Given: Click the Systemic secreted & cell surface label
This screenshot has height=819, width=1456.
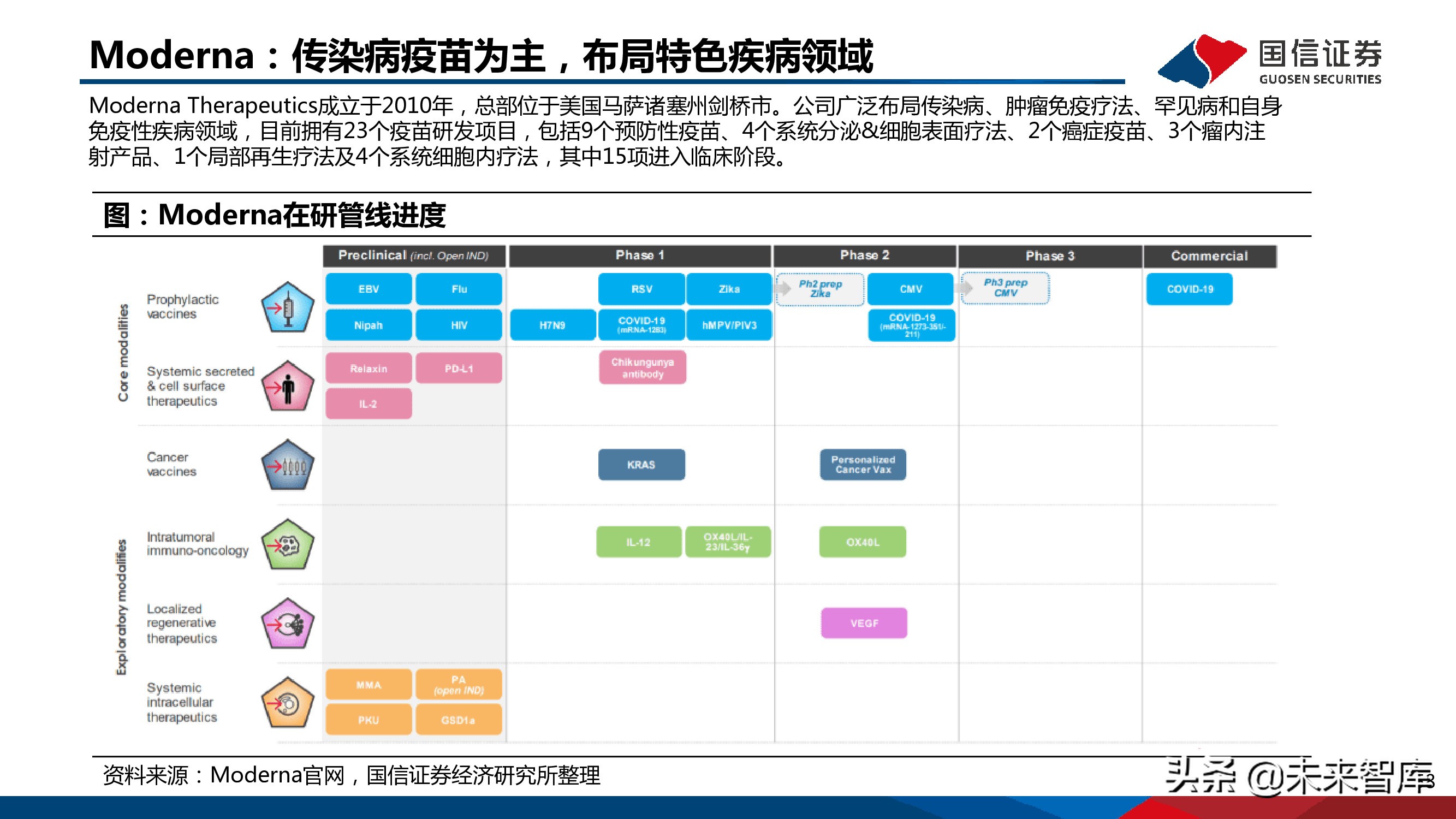Looking at the screenshot, I should pos(201,386).
